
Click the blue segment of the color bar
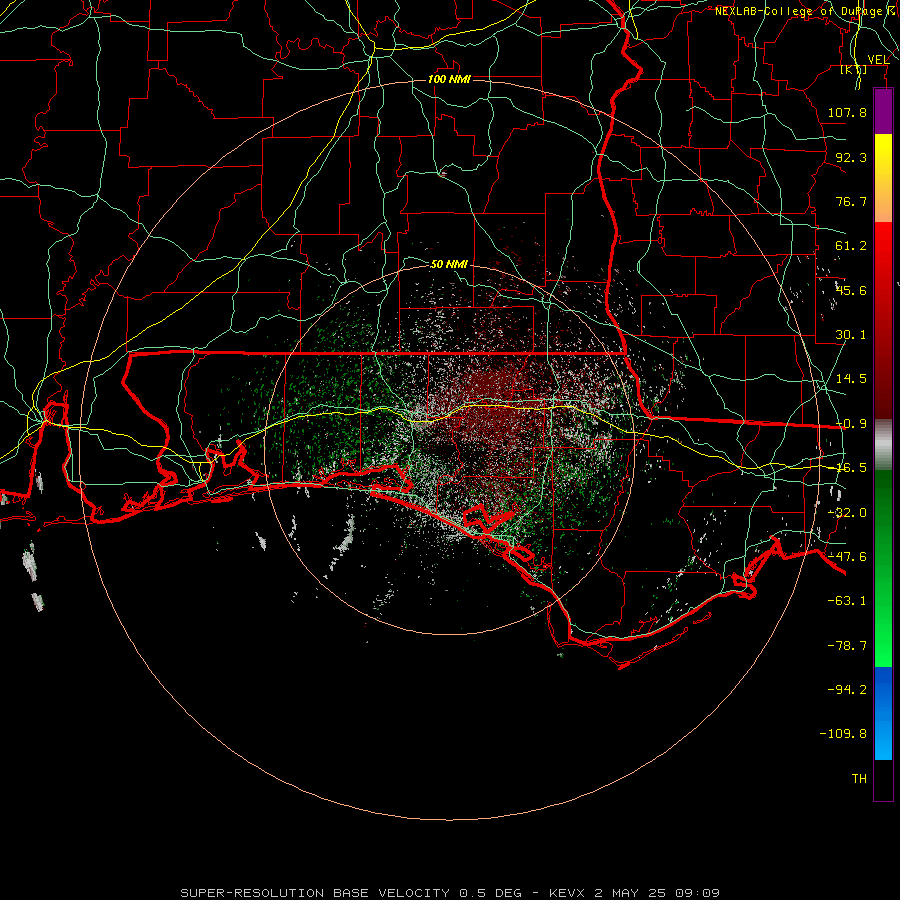point(883,713)
